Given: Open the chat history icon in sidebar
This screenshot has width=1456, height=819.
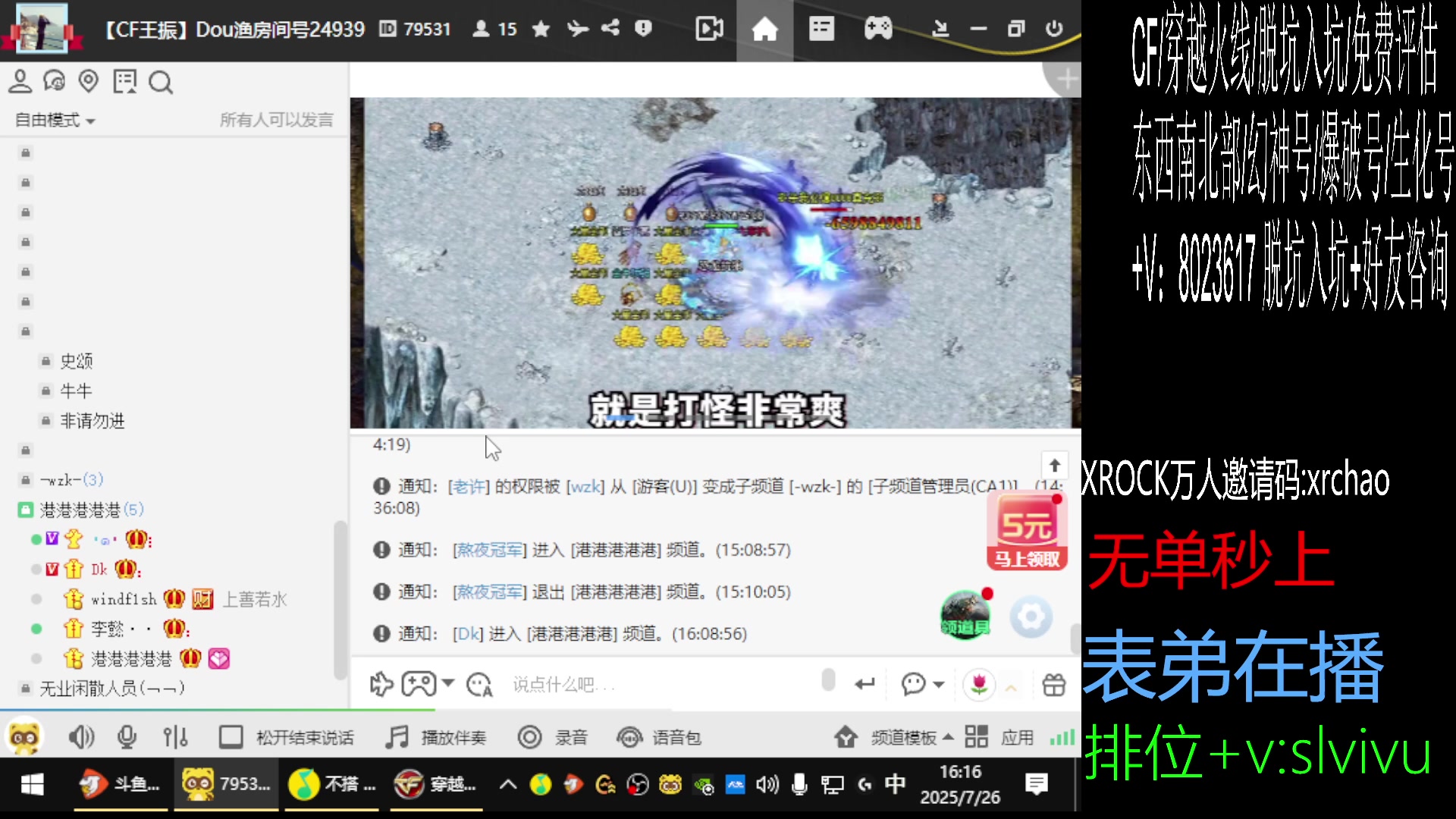Looking at the screenshot, I should click(x=55, y=81).
